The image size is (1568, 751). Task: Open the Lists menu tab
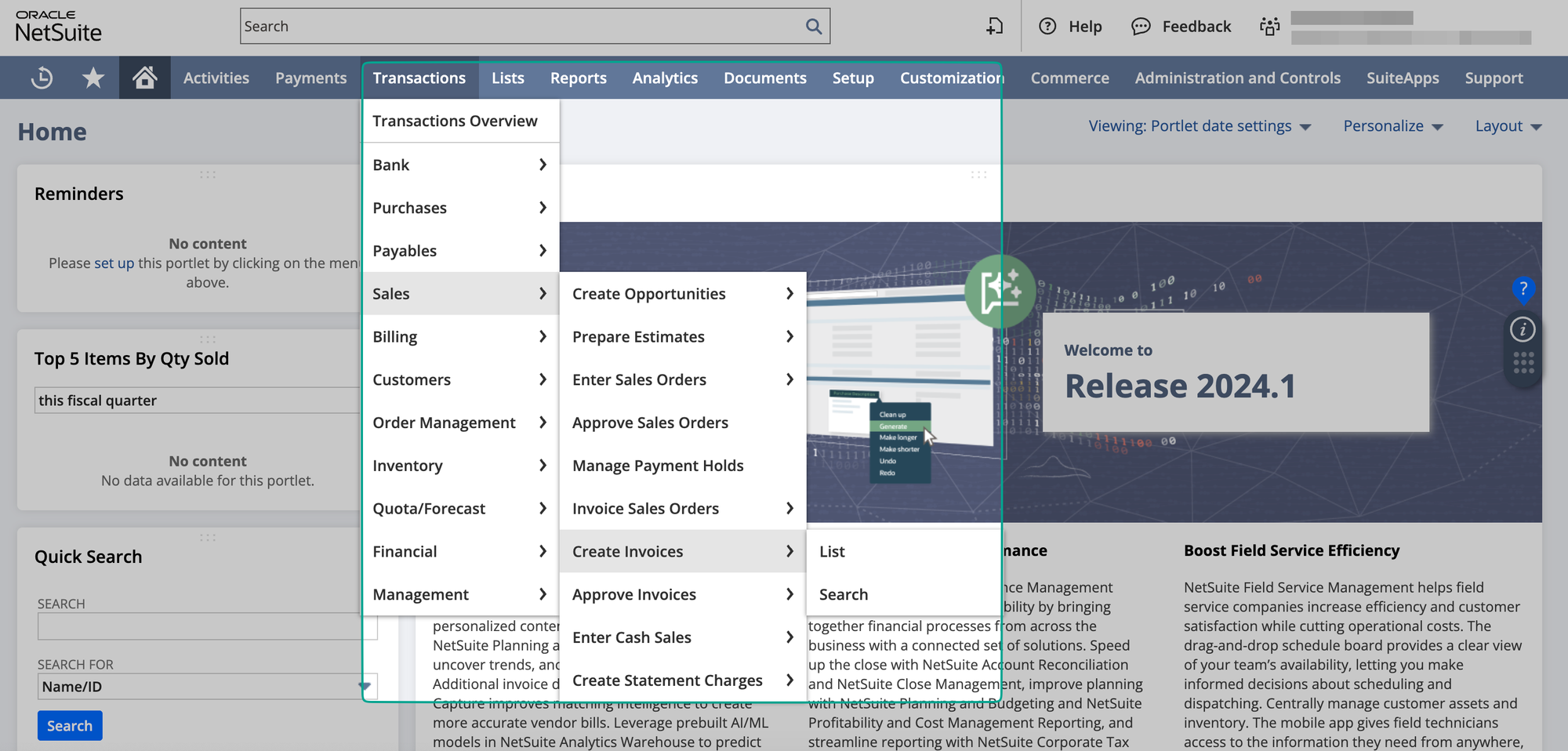coord(508,78)
